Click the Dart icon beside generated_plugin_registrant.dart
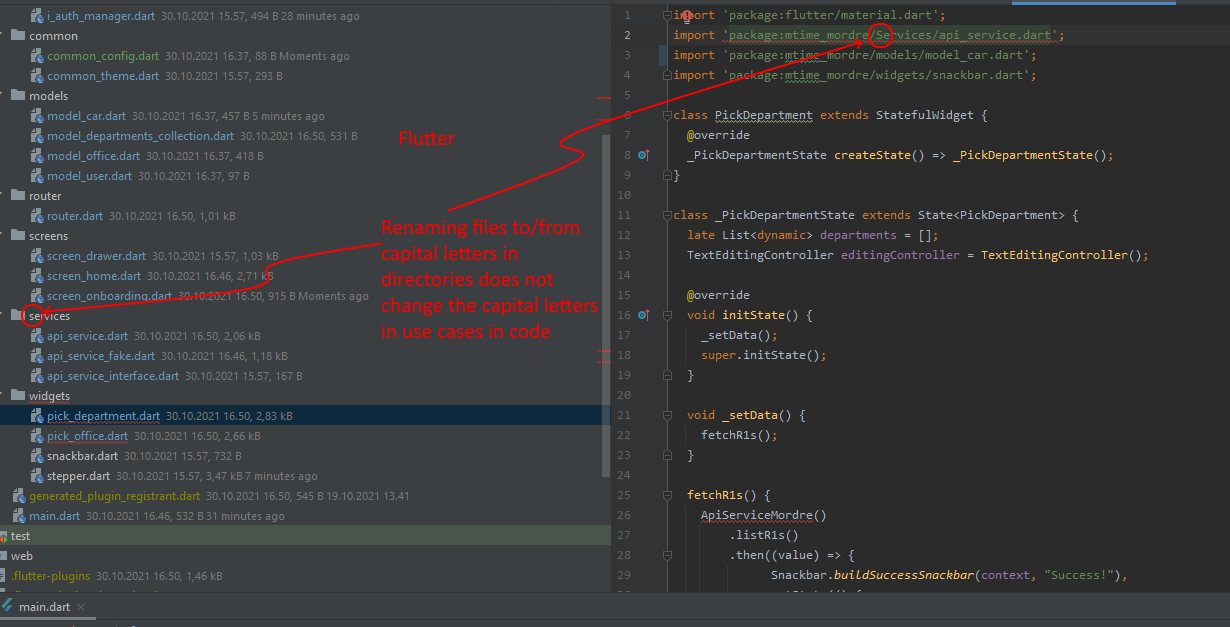 coord(18,495)
